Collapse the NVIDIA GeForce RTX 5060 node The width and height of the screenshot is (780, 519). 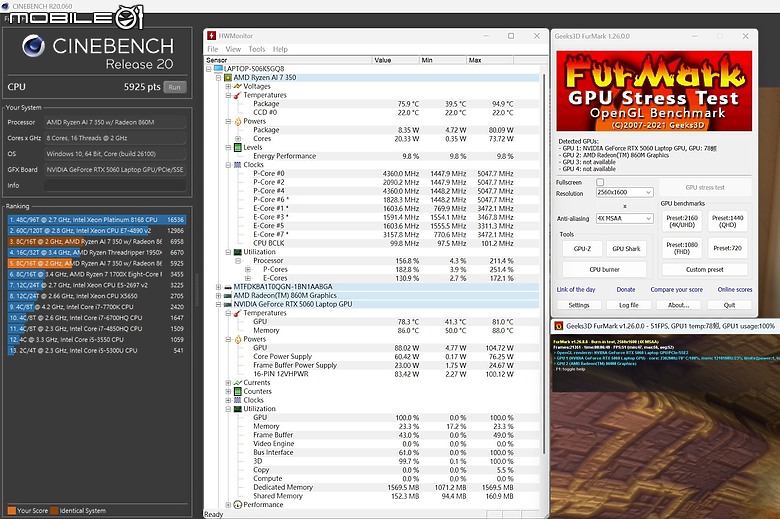coord(218,304)
